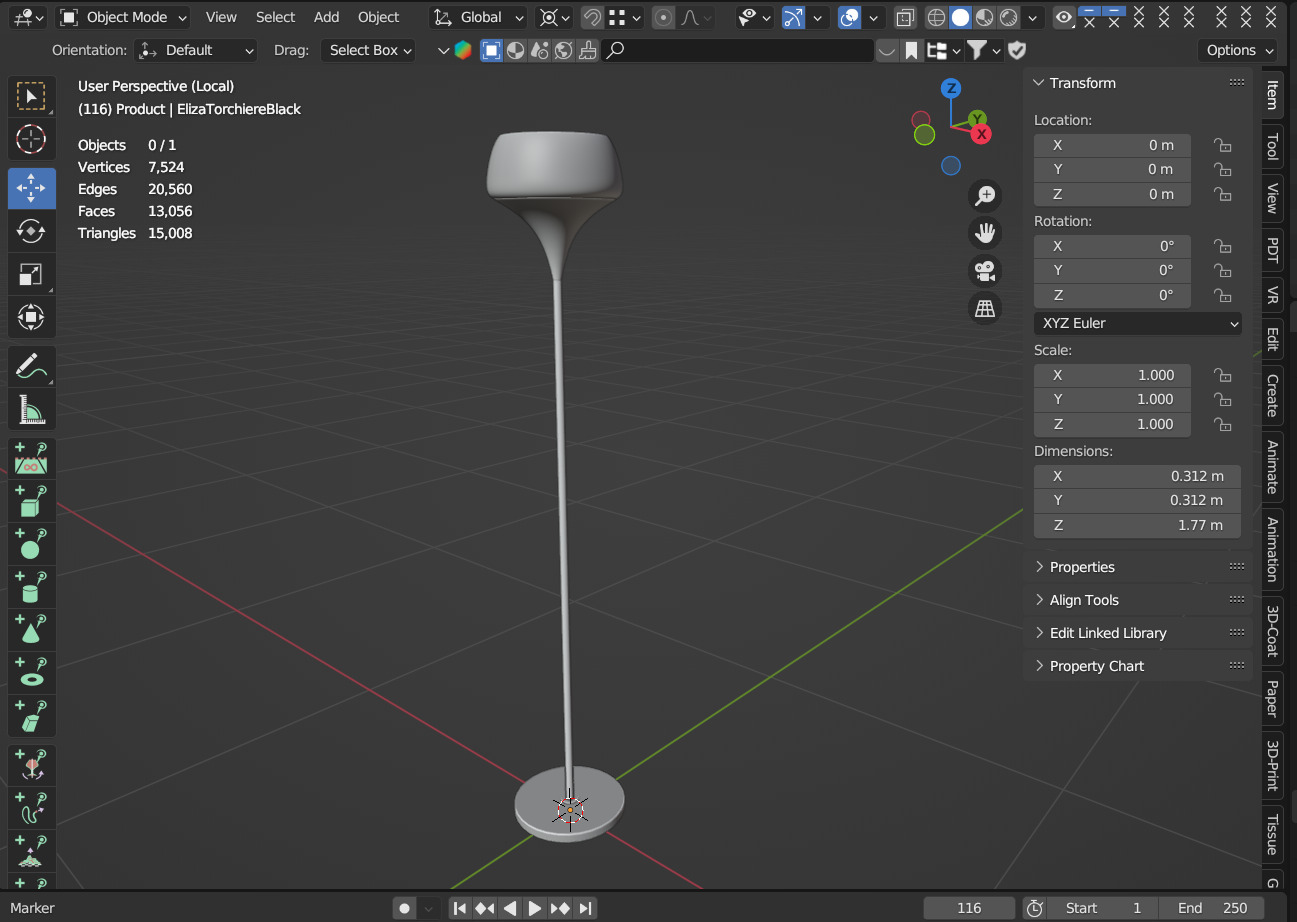Click the Dimensions Z field 1.77 m

click(1137, 525)
